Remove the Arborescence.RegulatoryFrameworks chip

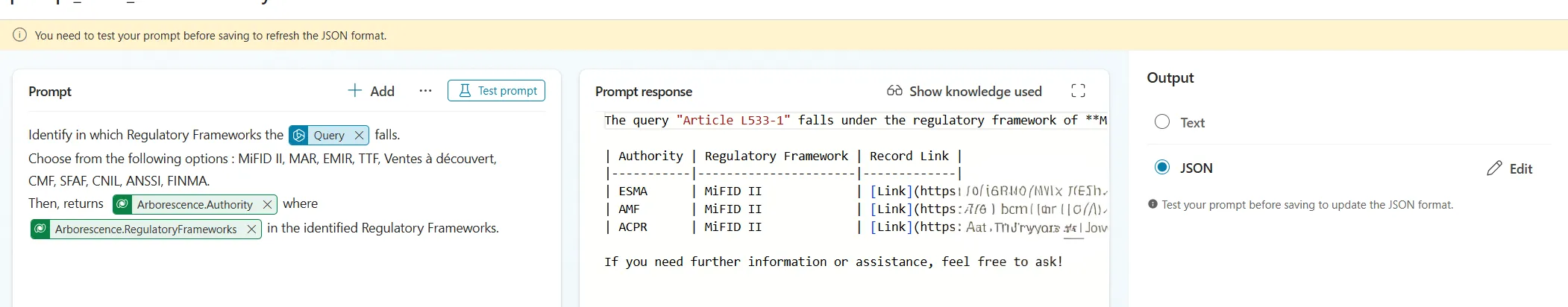point(251,229)
